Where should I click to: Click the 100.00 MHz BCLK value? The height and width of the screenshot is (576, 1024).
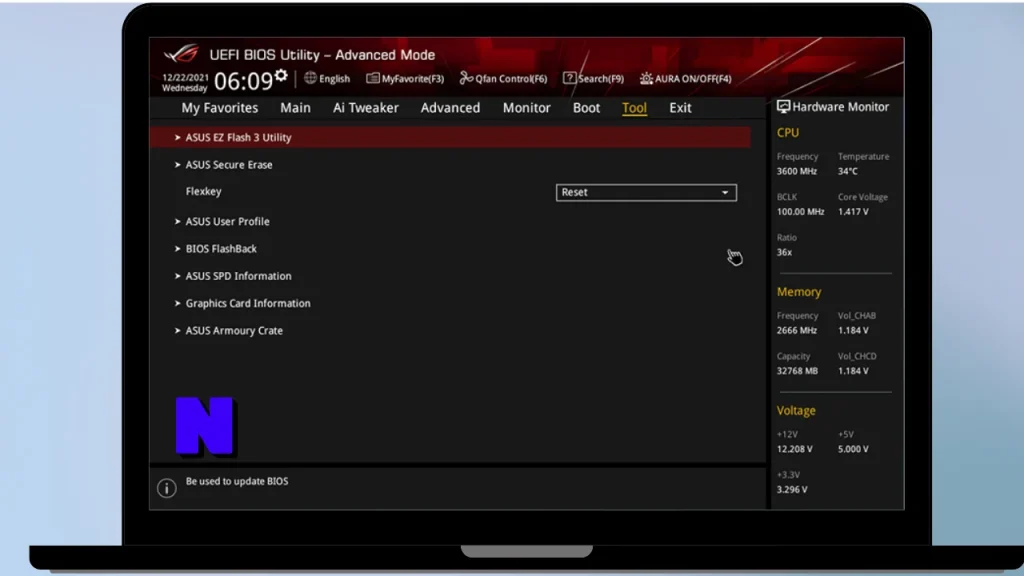pos(800,212)
